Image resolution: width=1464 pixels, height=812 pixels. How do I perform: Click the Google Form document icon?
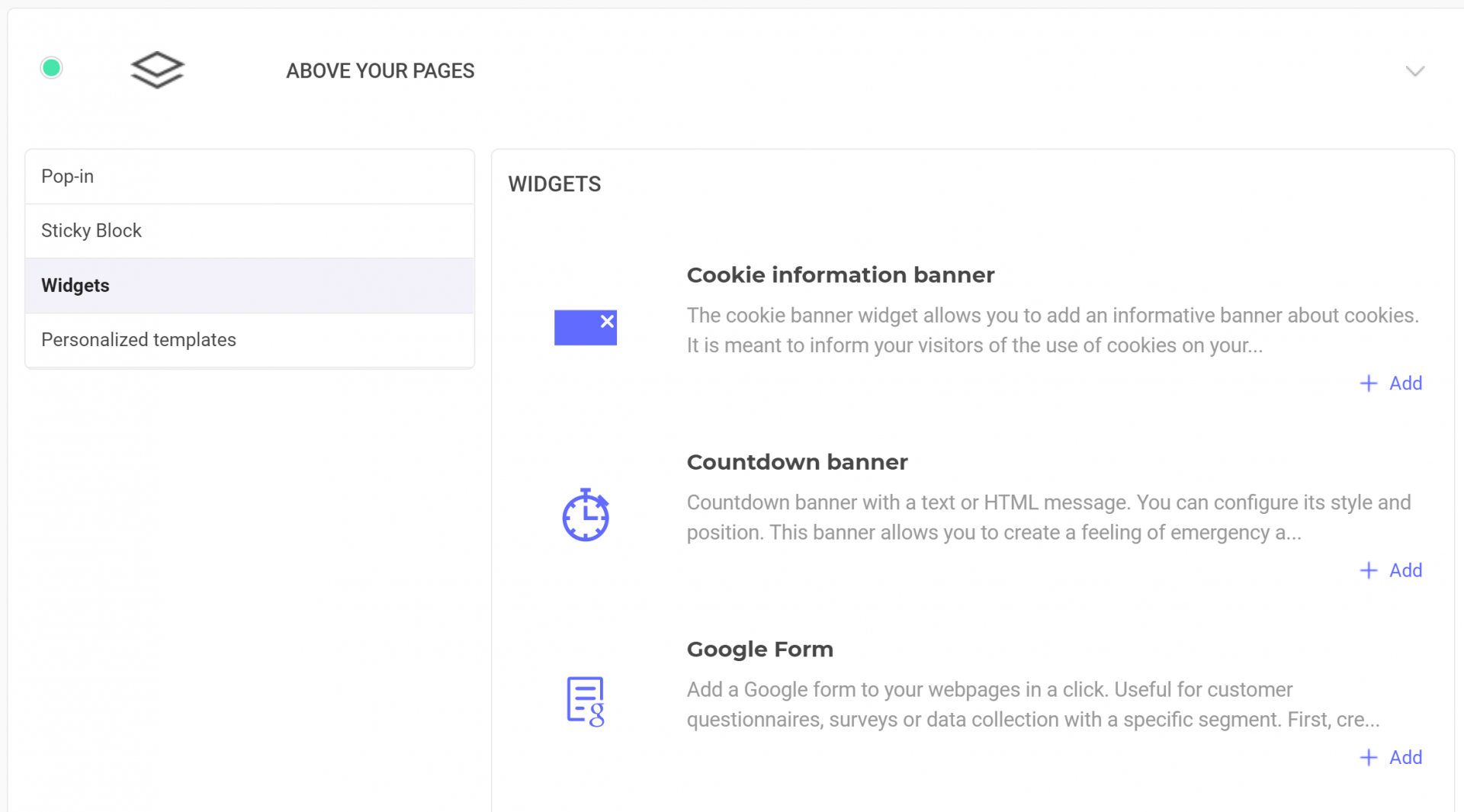tap(586, 701)
